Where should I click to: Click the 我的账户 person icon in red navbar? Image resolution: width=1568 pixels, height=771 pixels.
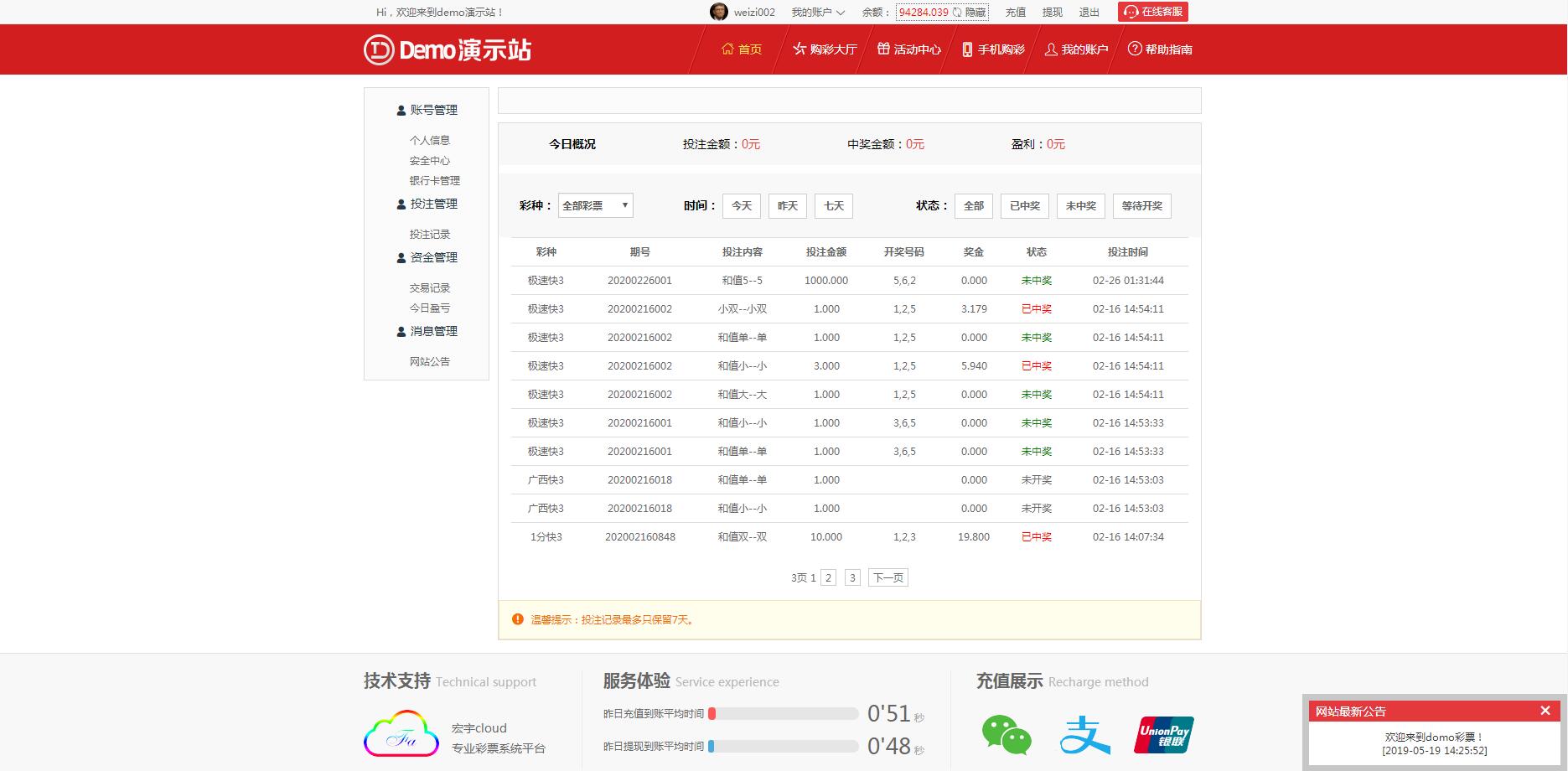coord(1051,49)
